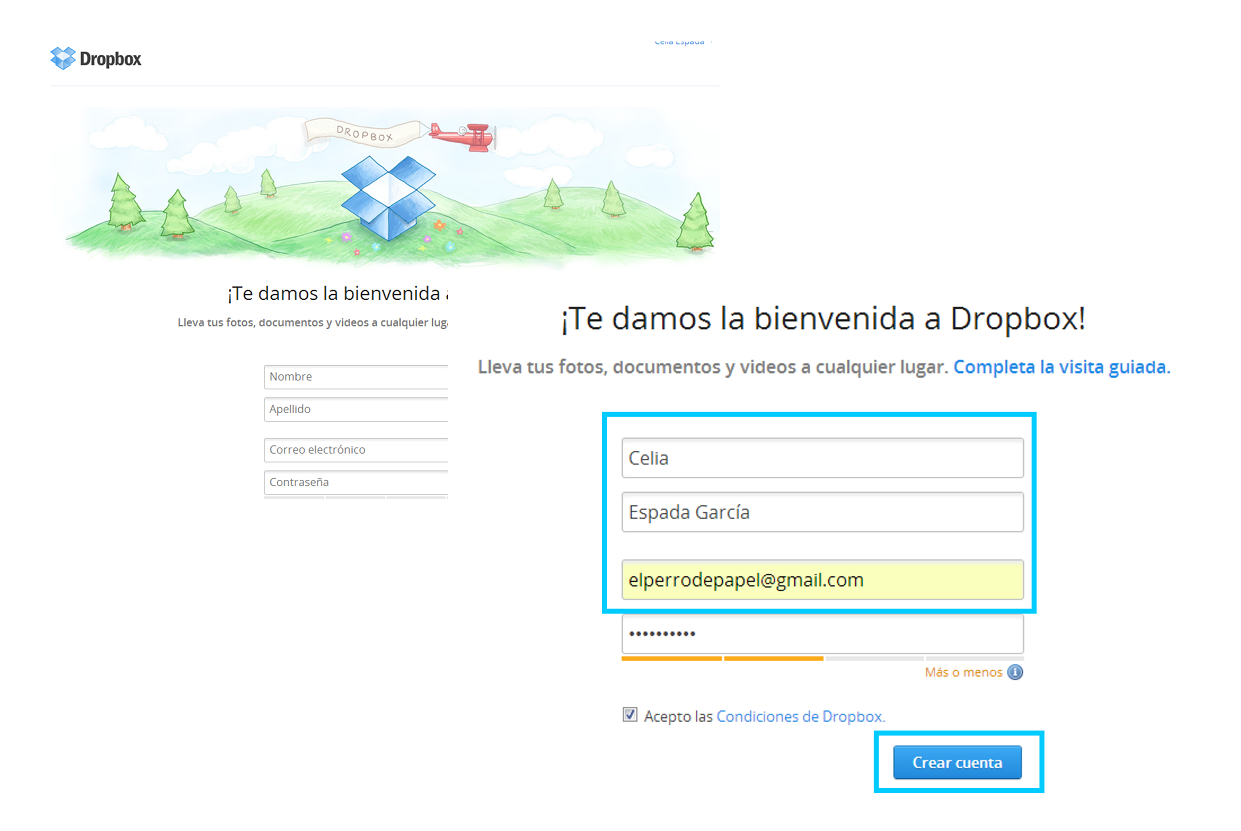Image resolution: width=1241 pixels, height=831 pixels.
Task: Click the Contraseña field in background page
Action: (x=356, y=482)
